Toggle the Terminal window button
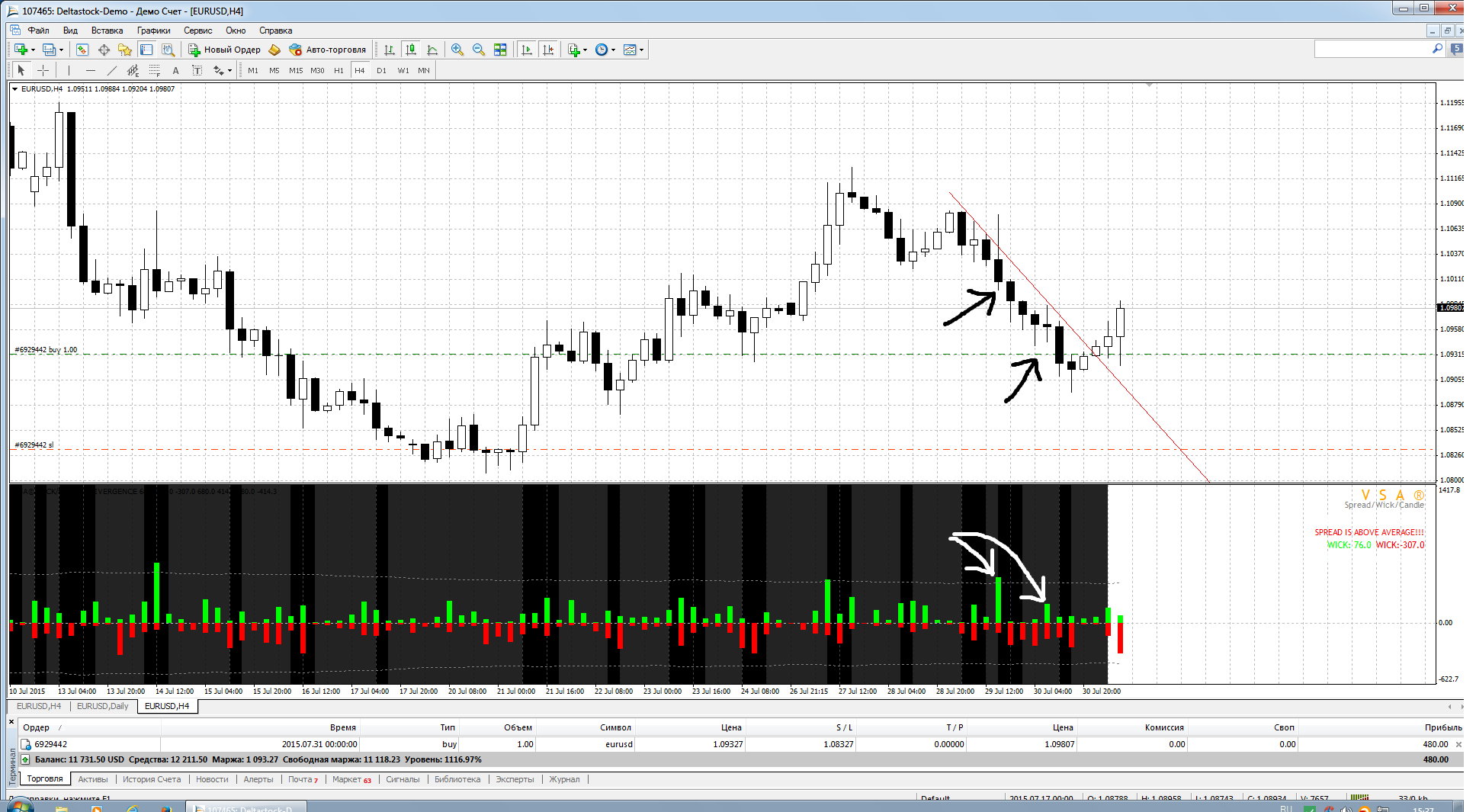The image size is (1476, 812). pos(146,50)
